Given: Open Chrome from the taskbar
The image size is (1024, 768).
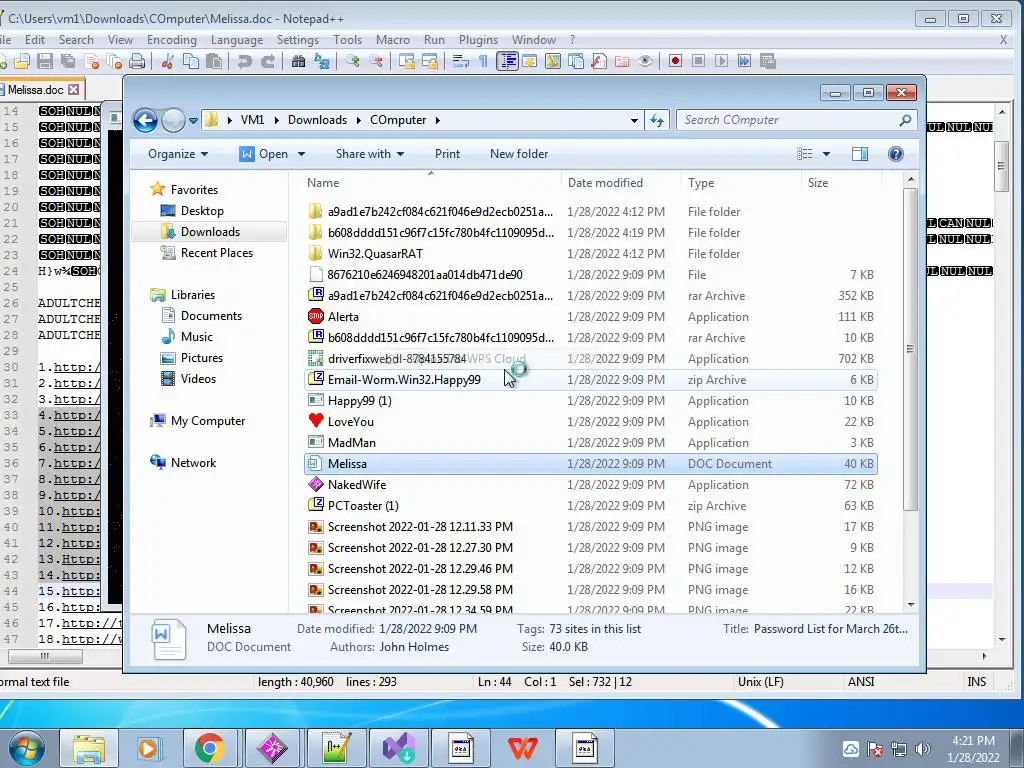Looking at the screenshot, I should click(209, 748).
